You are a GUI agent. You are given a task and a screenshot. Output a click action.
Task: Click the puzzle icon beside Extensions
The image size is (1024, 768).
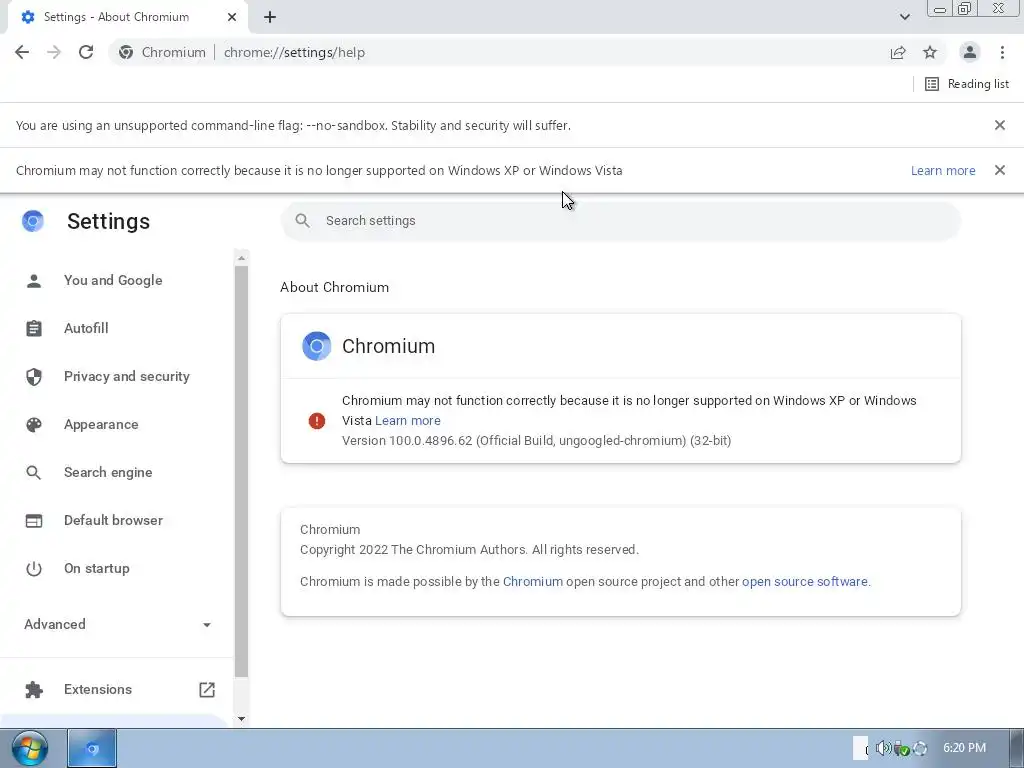pos(33,690)
